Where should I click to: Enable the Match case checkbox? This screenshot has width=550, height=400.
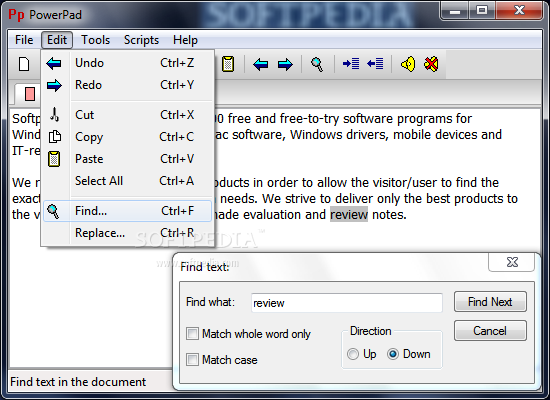click(x=192, y=360)
